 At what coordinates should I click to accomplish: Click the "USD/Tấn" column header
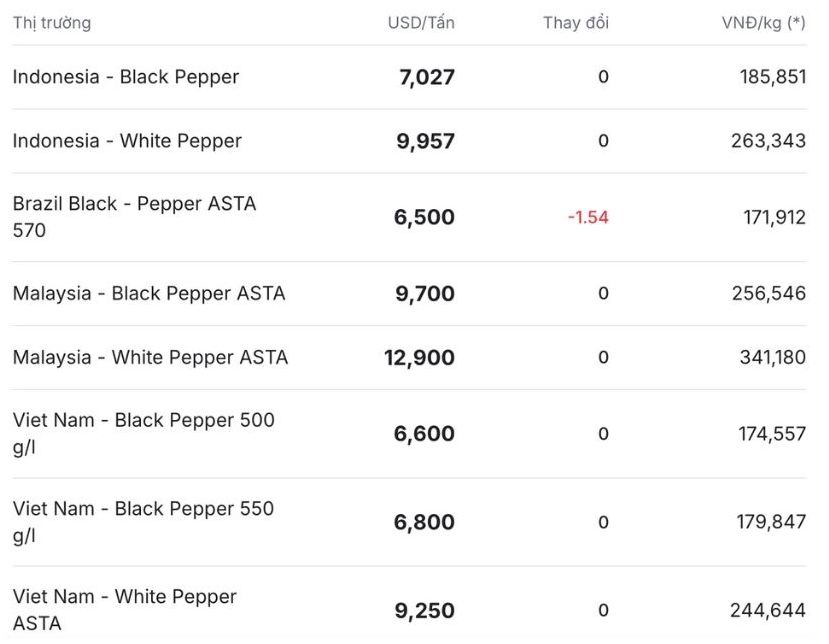[421, 22]
